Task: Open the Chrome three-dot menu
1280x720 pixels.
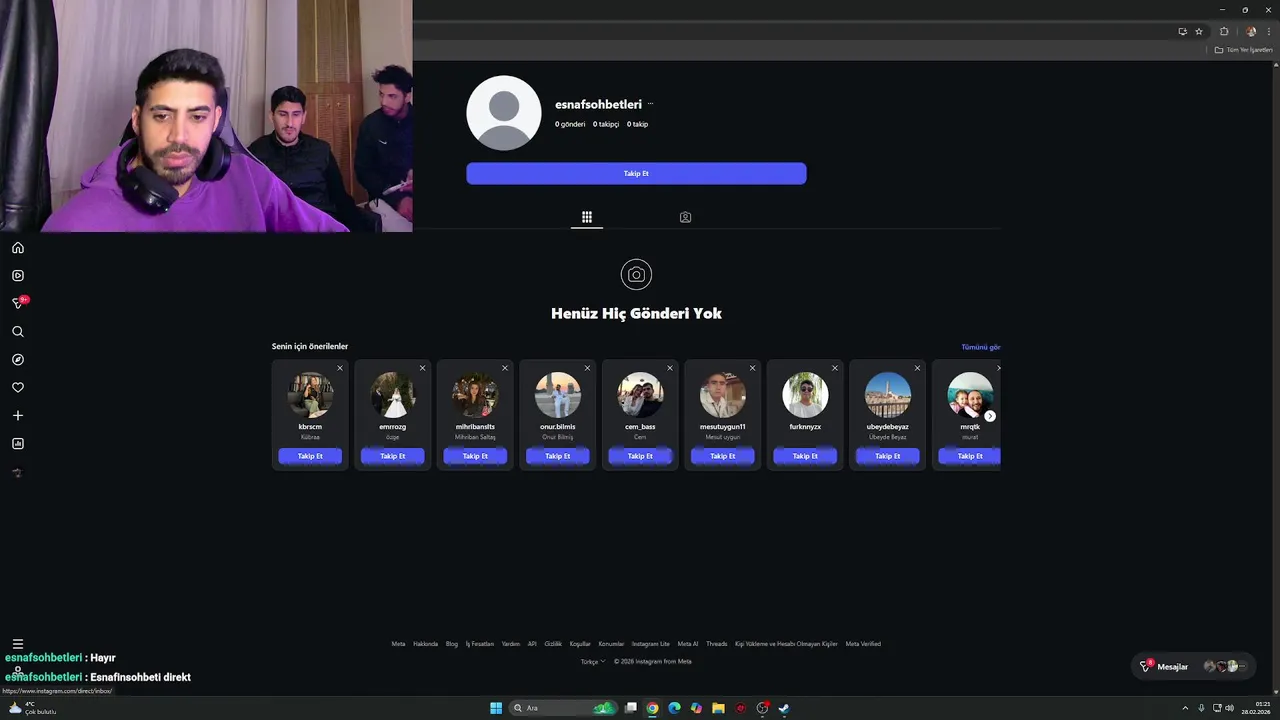Action: coord(1269,31)
